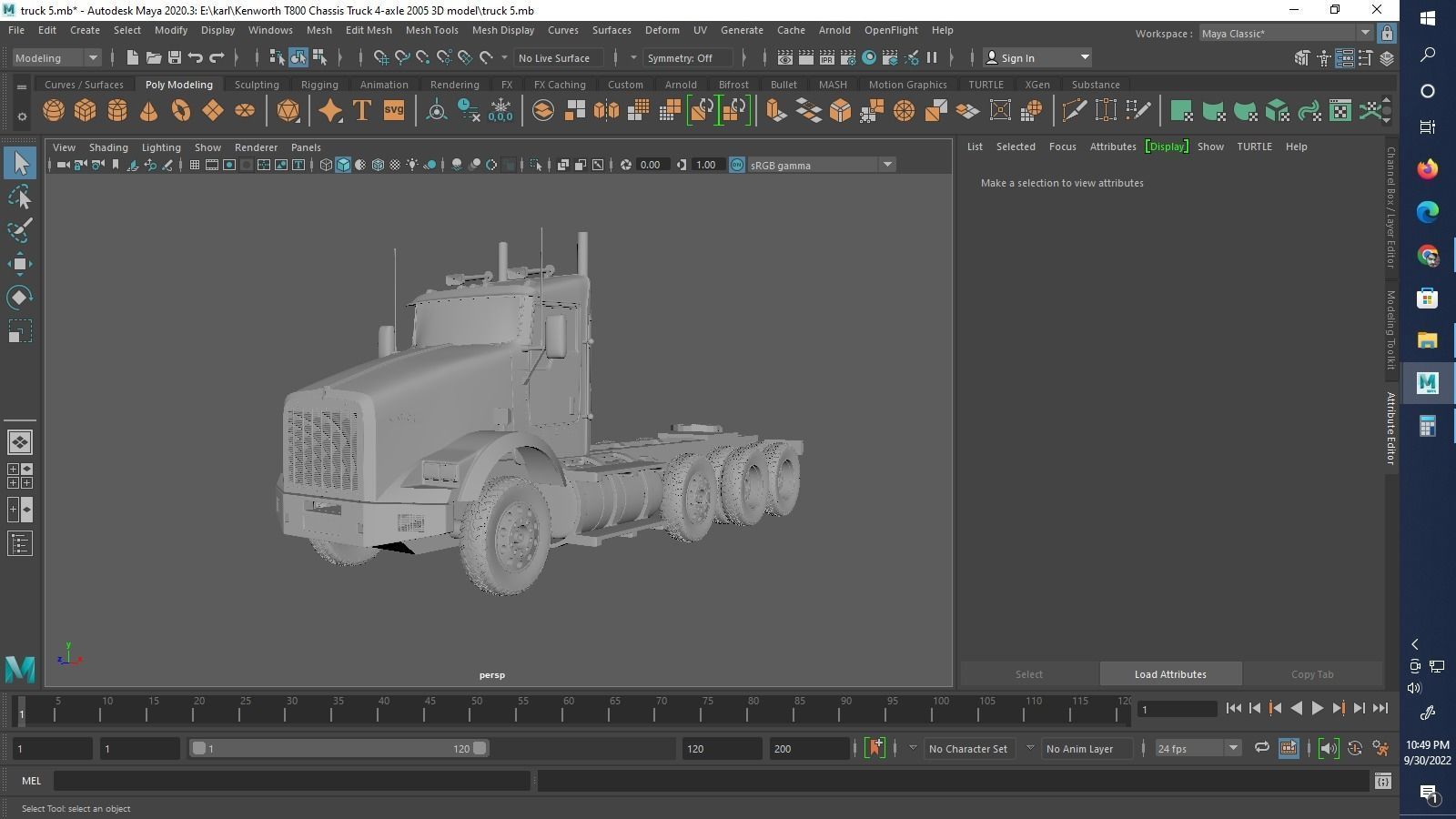Activate the Rotate tool in toolbox

20,298
